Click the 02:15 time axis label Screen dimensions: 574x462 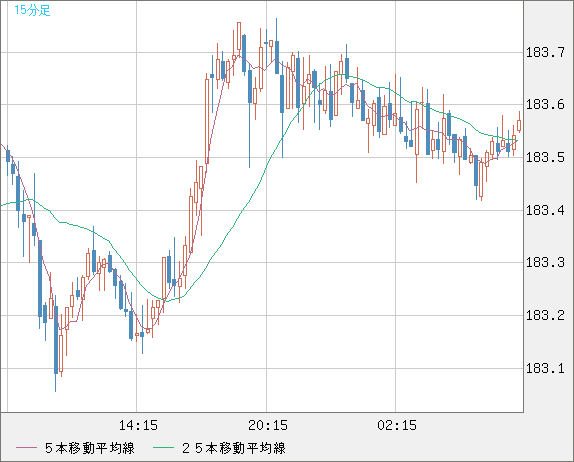click(x=397, y=425)
